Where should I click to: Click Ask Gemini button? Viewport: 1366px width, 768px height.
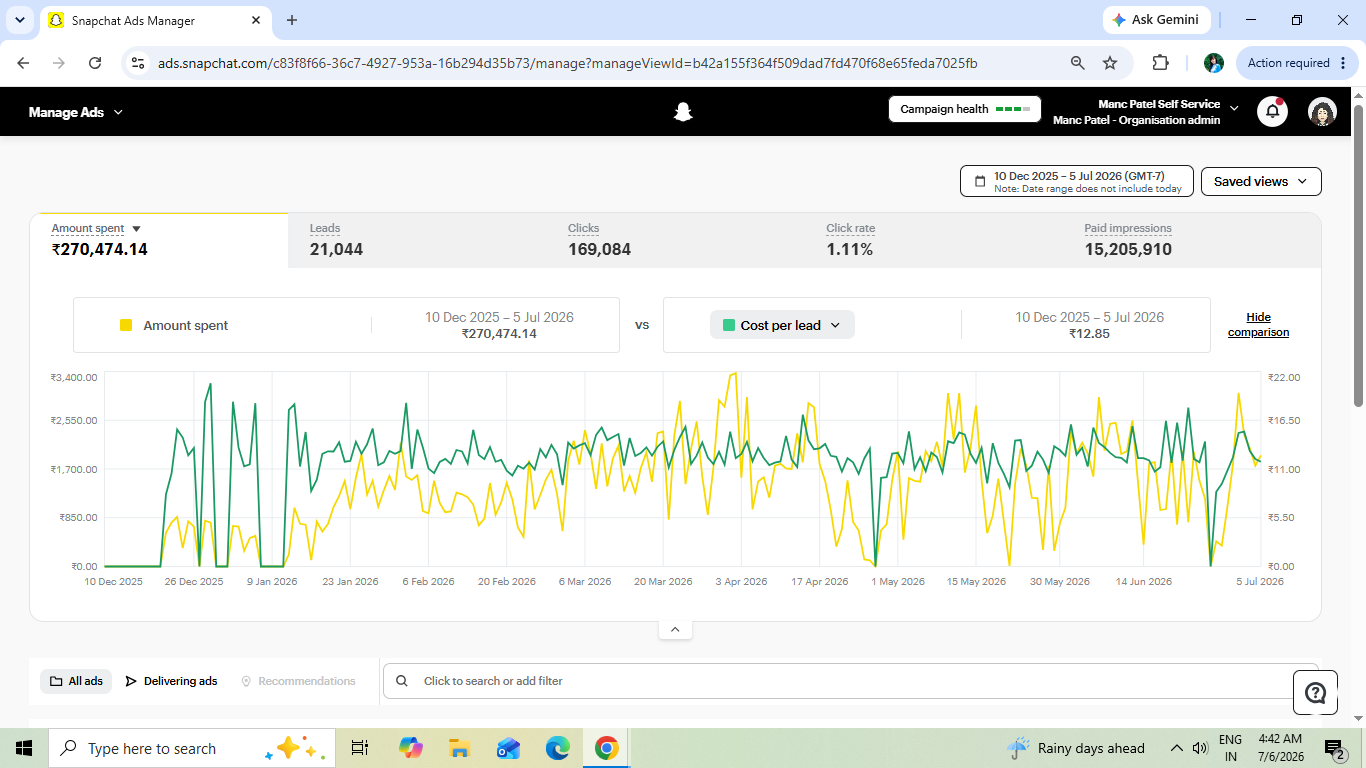1157,20
